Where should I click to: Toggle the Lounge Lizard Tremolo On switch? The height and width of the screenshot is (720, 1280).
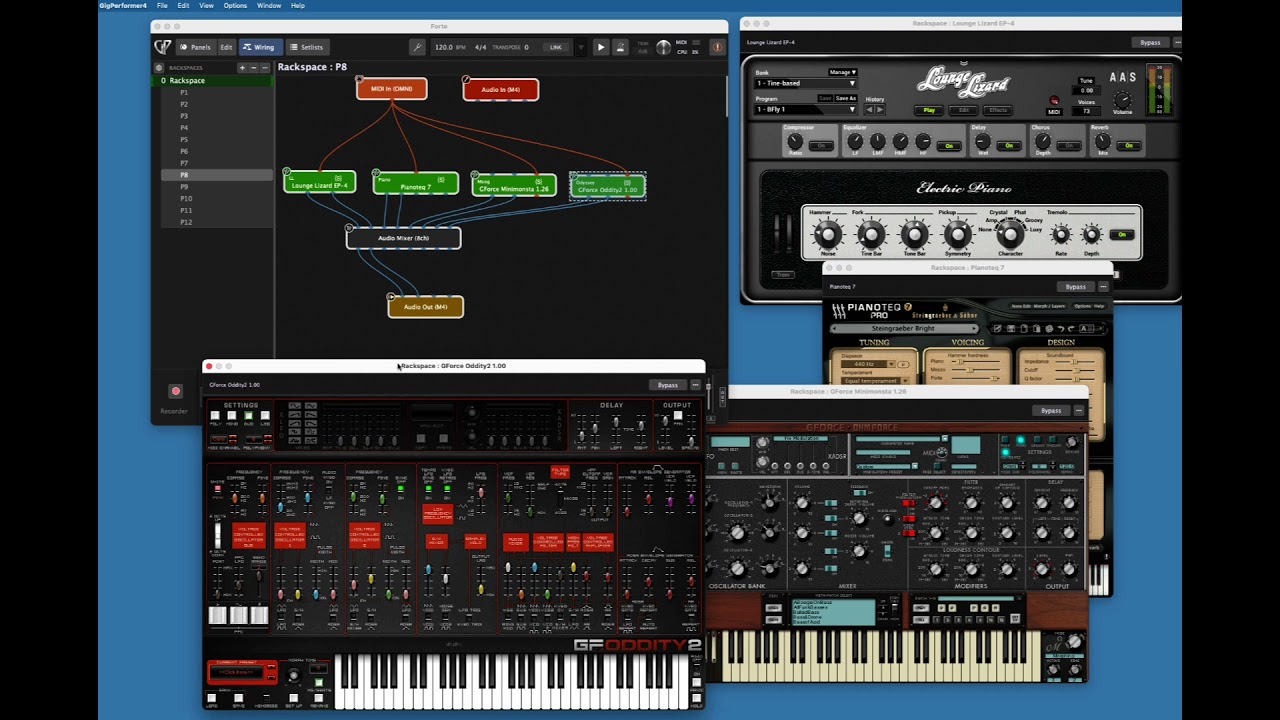tap(1122, 235)
